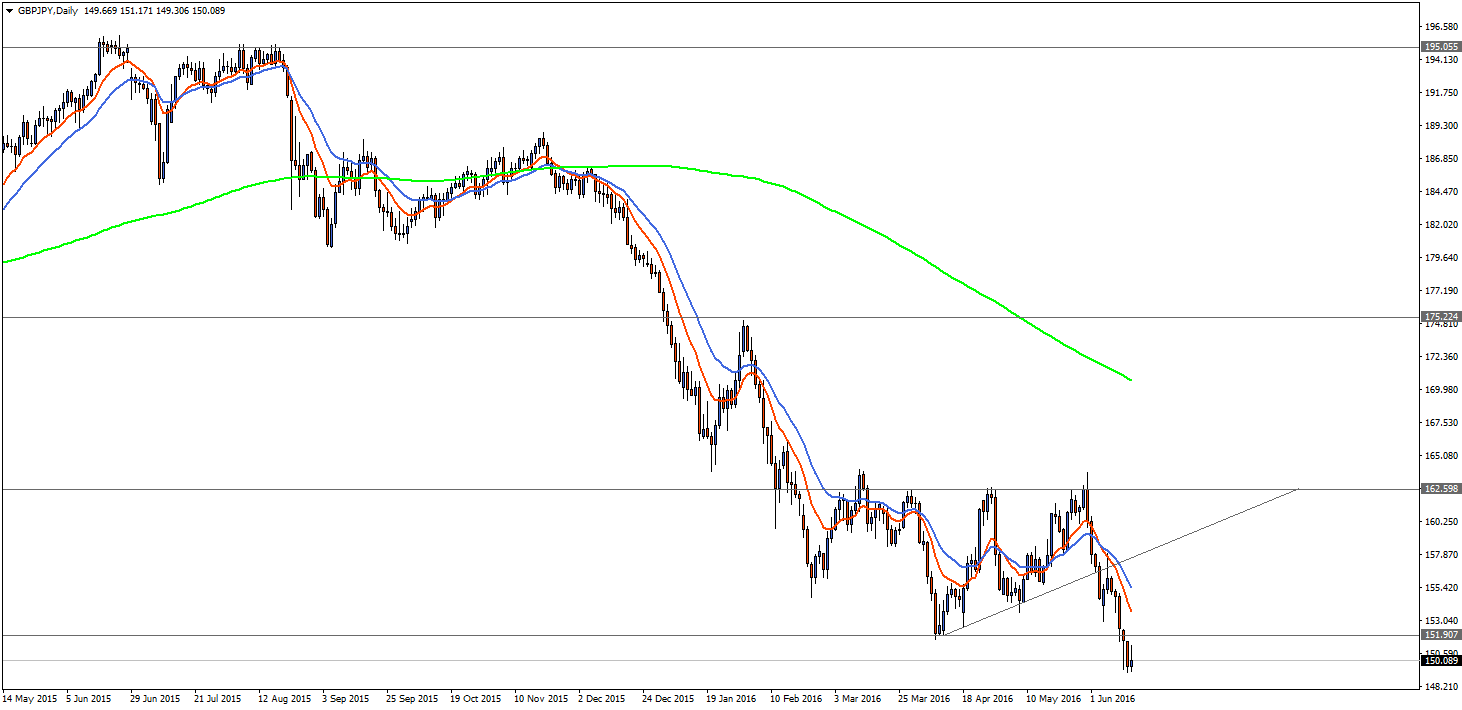Click the 10 Nov 2015 date label
1462x710 pixels.
click(540, 699)
